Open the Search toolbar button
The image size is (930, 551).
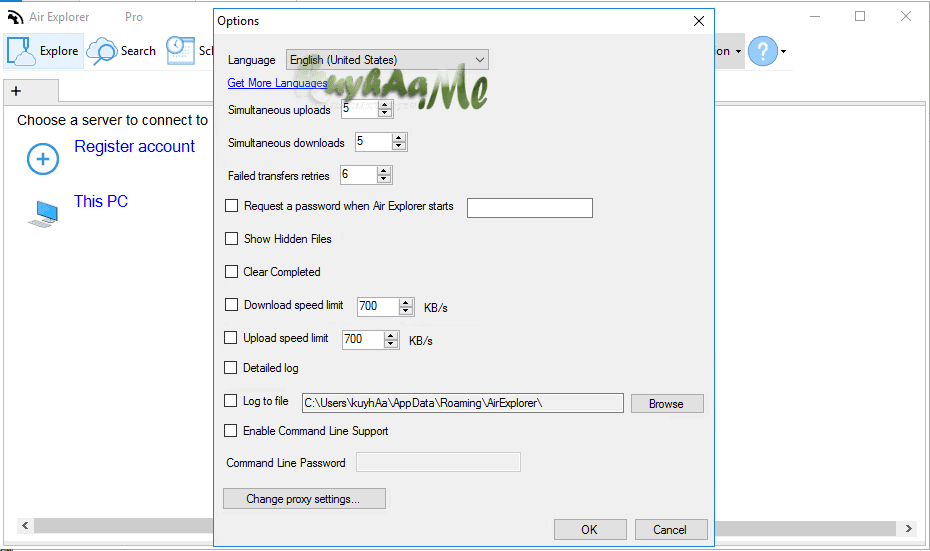122,51
